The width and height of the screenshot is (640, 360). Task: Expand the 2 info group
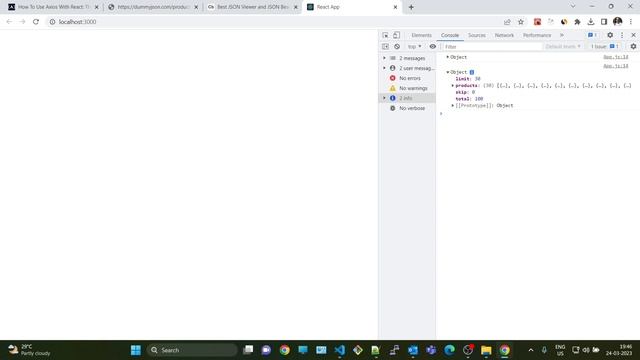point(384,98)
